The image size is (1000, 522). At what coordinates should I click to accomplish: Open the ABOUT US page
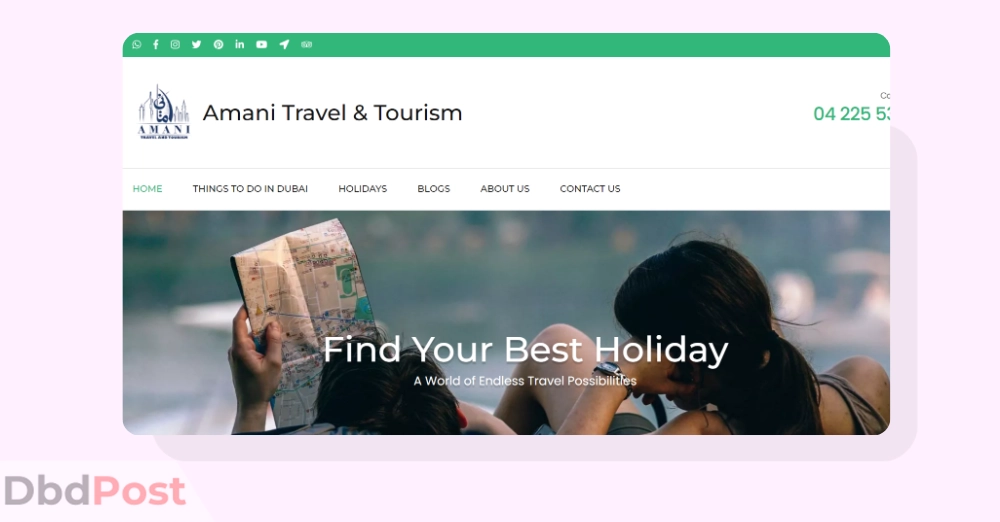[x=504, y=189]
